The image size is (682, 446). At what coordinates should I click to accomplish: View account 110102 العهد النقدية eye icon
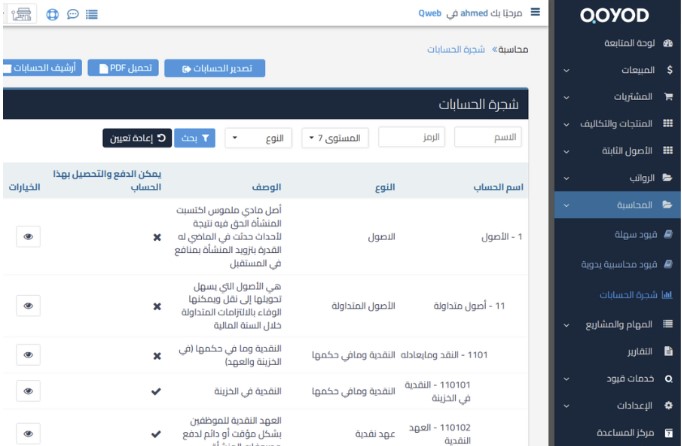(x=28, y=433)
